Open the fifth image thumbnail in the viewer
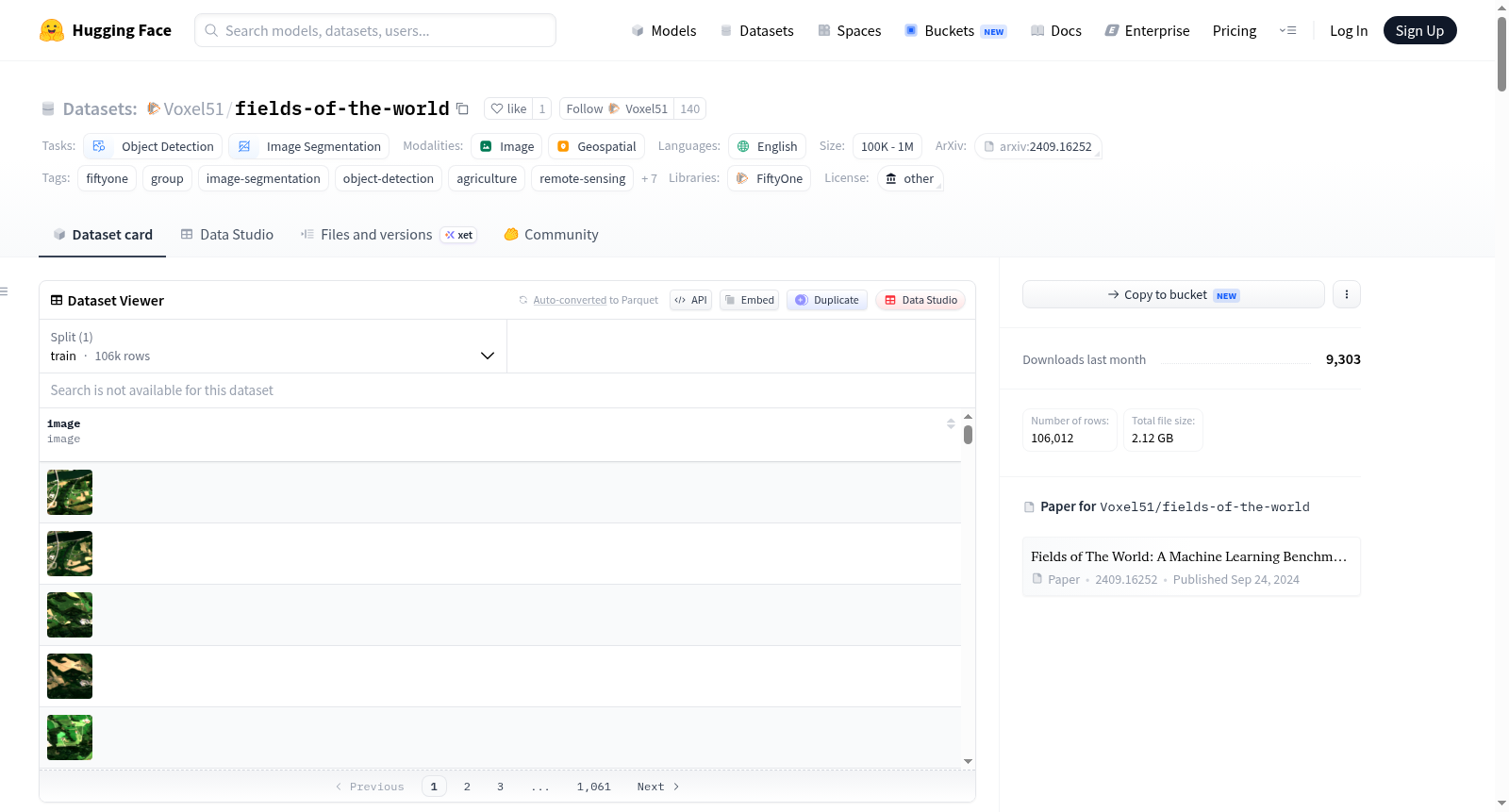This screenshot has width=1509, height=812. click(x=70, y=737)
